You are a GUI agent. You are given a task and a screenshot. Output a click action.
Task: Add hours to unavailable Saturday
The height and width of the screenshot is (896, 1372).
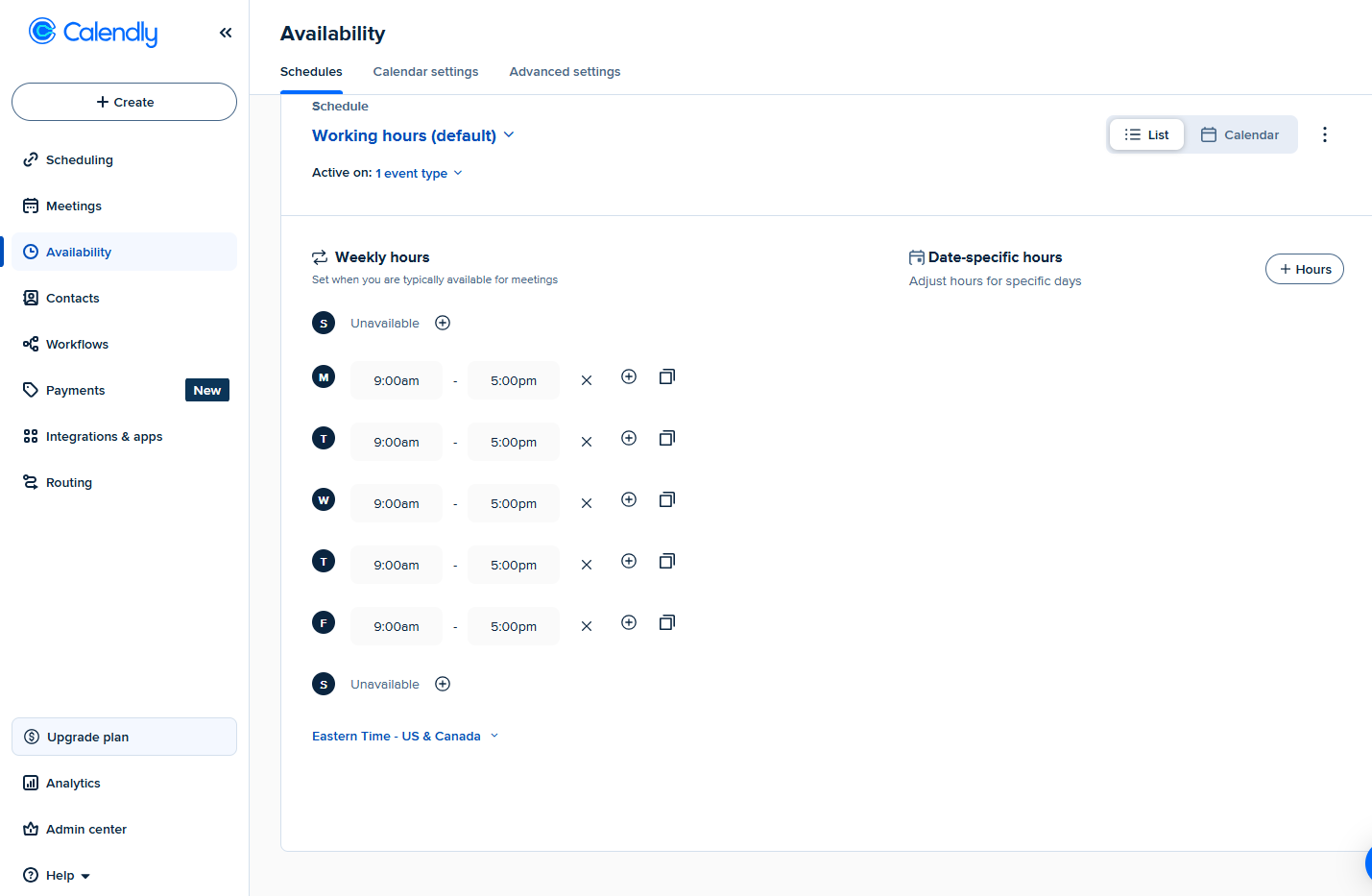443,684
